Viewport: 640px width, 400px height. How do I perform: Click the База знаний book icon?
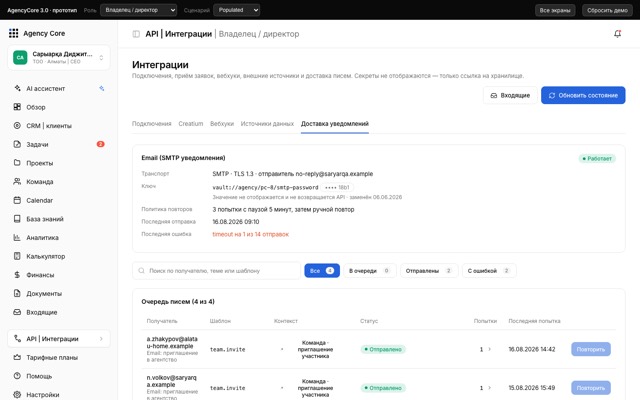click(17, 219)
